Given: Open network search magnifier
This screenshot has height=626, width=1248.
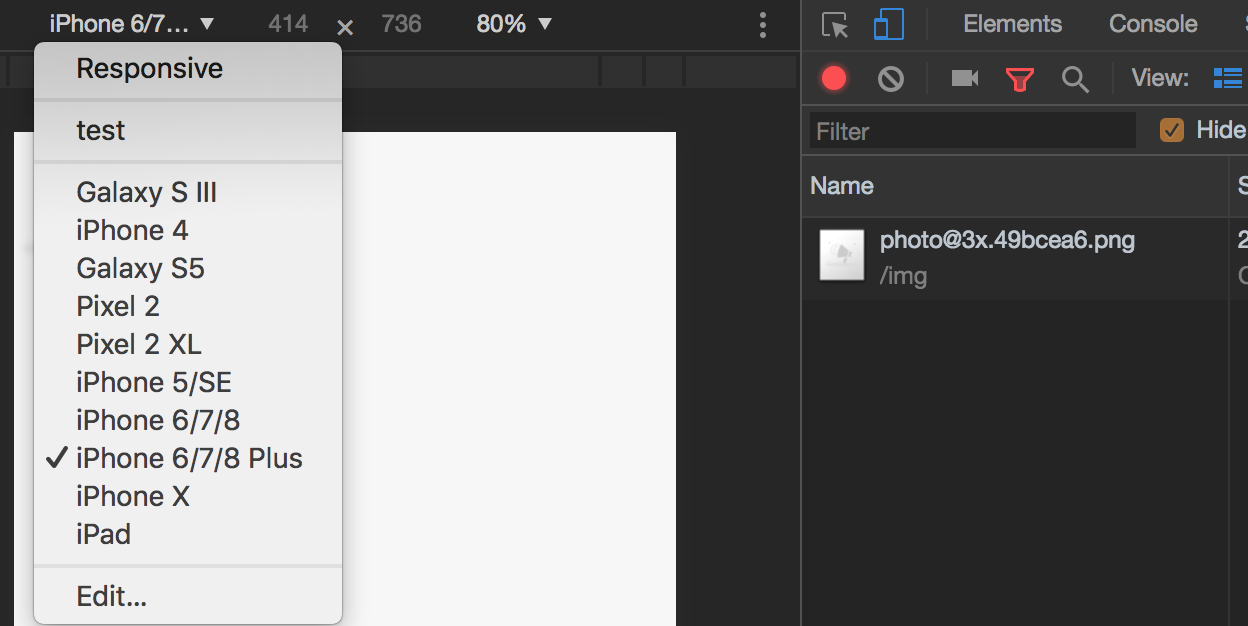Looking at the screenshot, I should click(x=1075, y=79).
